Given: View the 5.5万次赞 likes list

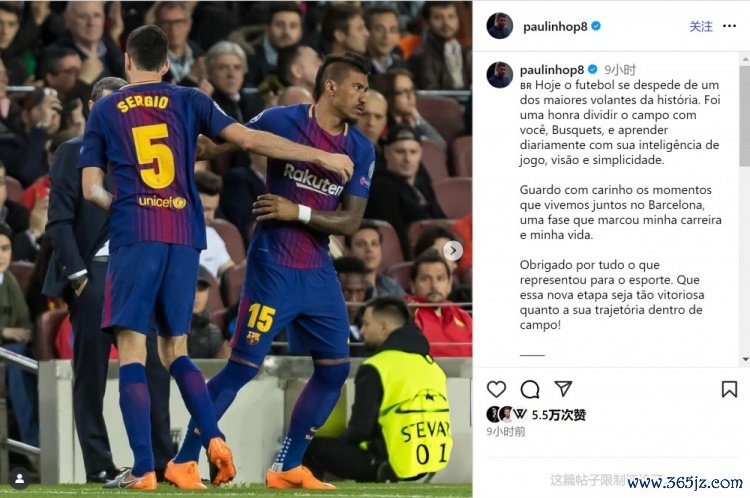Looking at the screenshot, I should coord(559,415).
